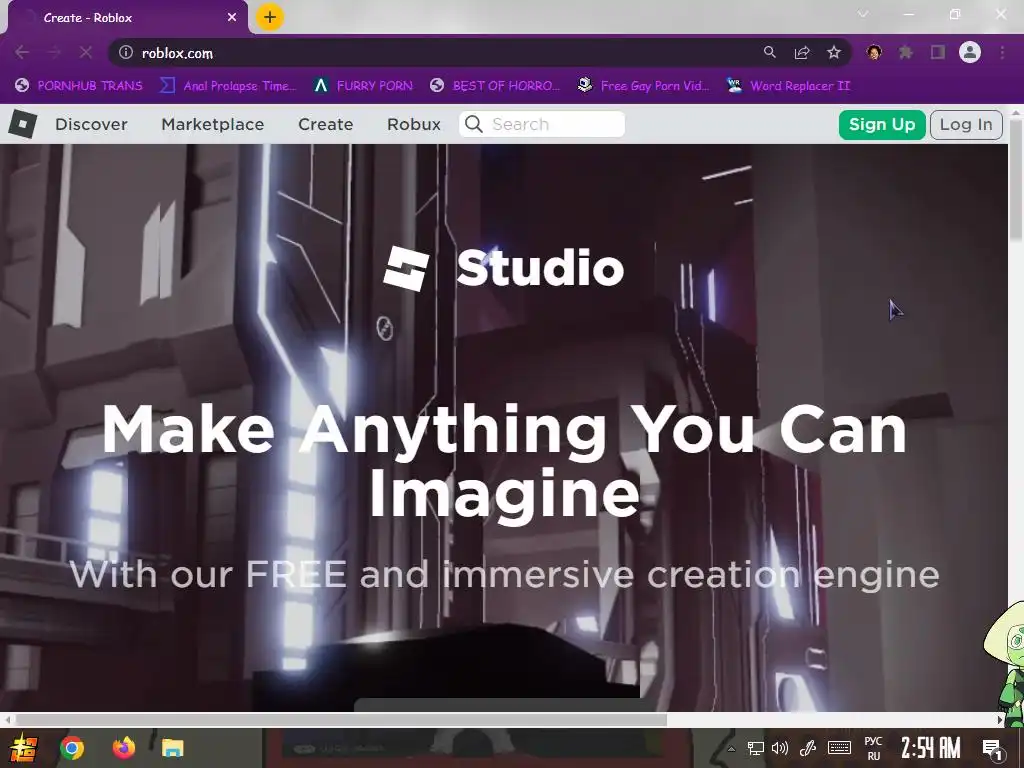
Task: Open the Extensions puzzle icon
Action: 906,52
